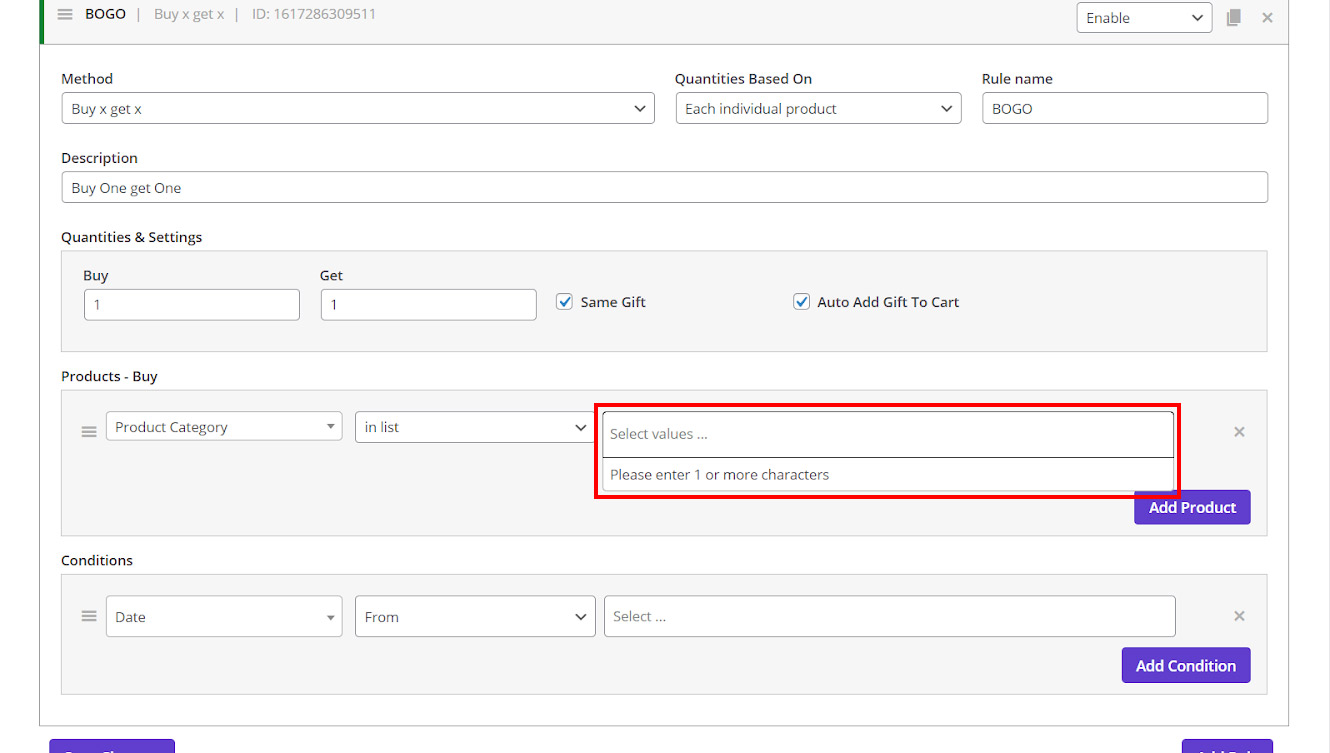Screen dimensions: 1330x753
Task: Click the Rule name input field
Action: [x=1124, y=109]
